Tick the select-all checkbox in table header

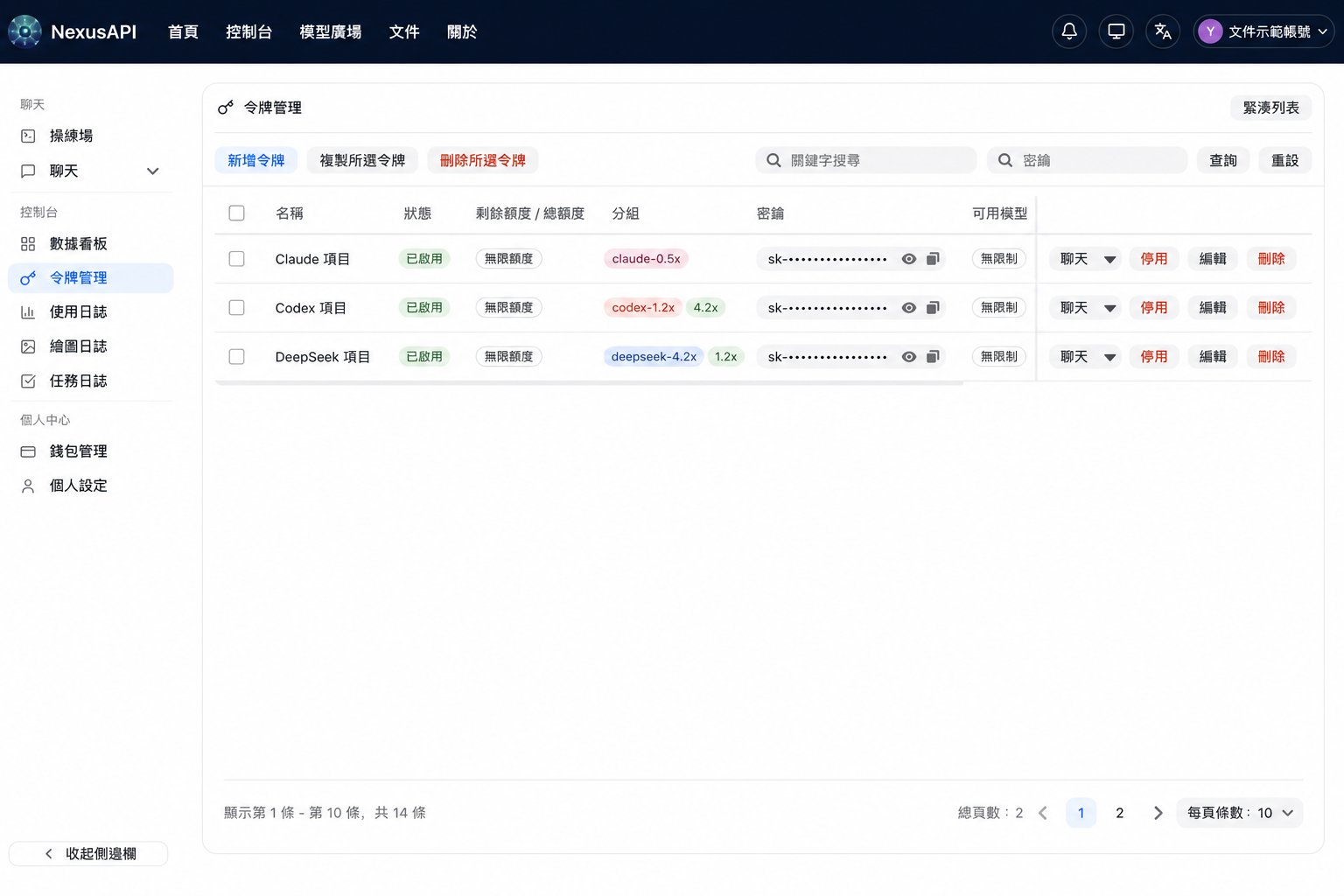click(236, 213)
